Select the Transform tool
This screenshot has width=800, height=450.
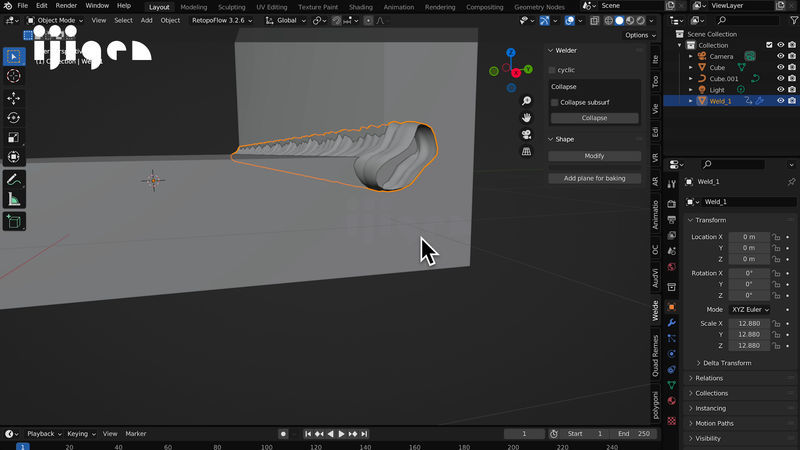(x=14, y=157)
